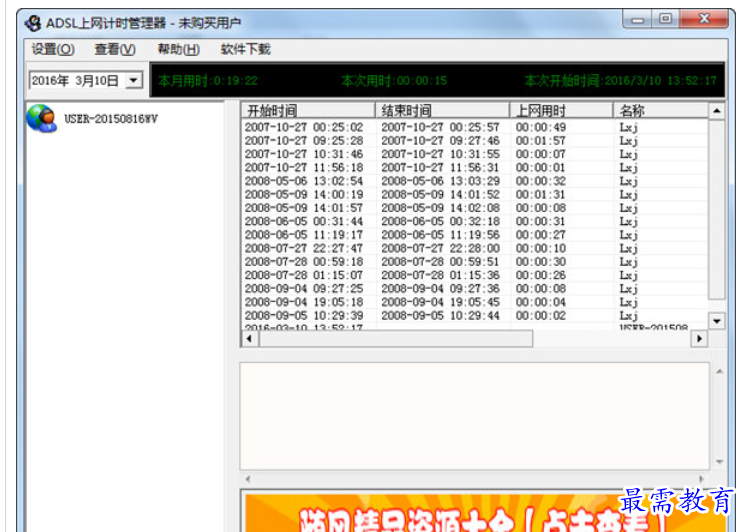Click the table horizontal scrollbar thumb
The height and width of the screenshot is (532, 742).
pyautogui.click(x=396, y=338)
